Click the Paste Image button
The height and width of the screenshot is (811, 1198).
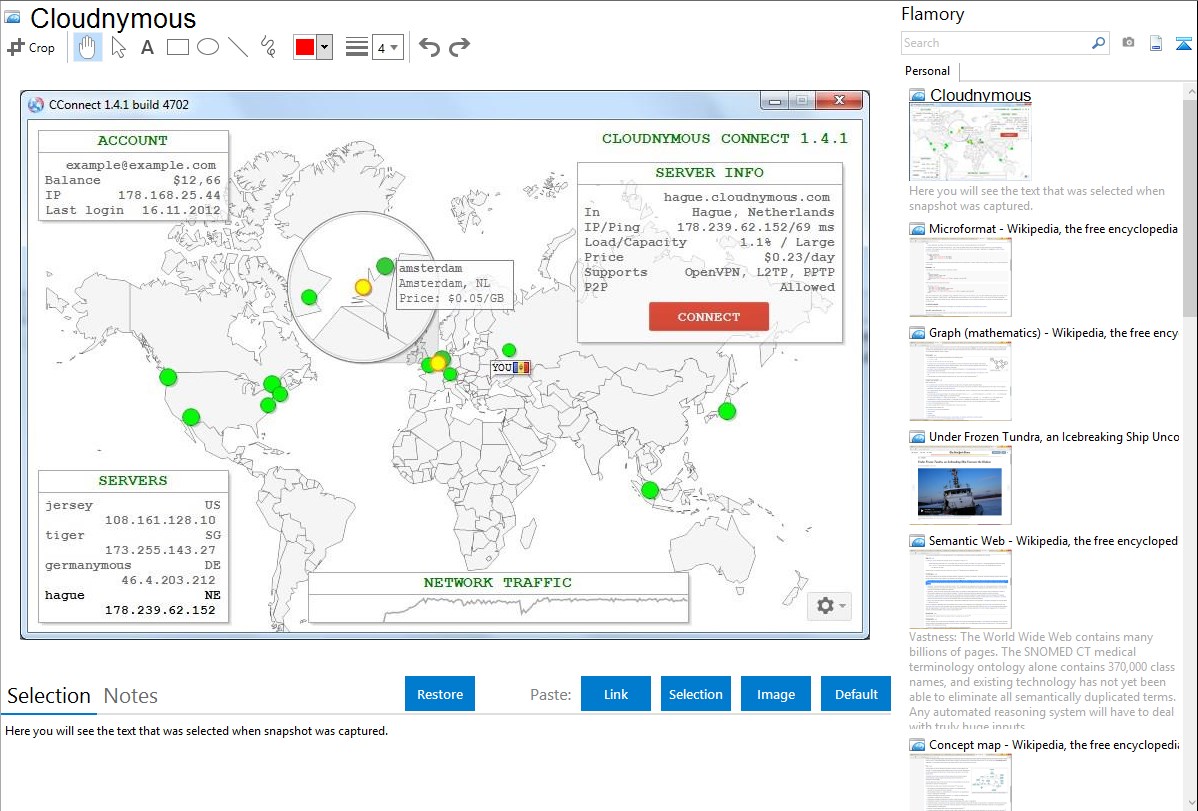click(x=776, y=694)
